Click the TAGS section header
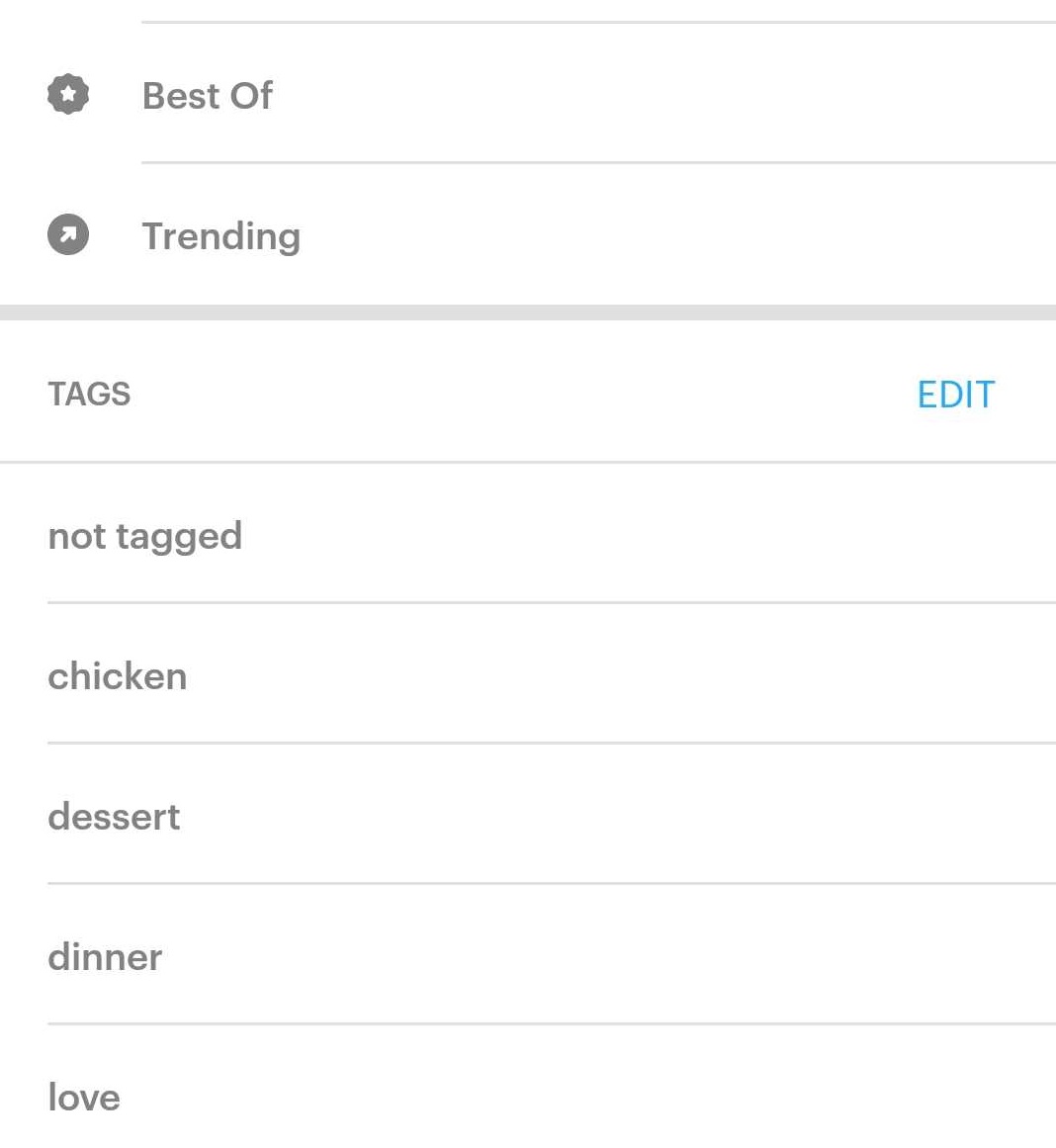The image size is (1056, 1148). tap(89, 394)
